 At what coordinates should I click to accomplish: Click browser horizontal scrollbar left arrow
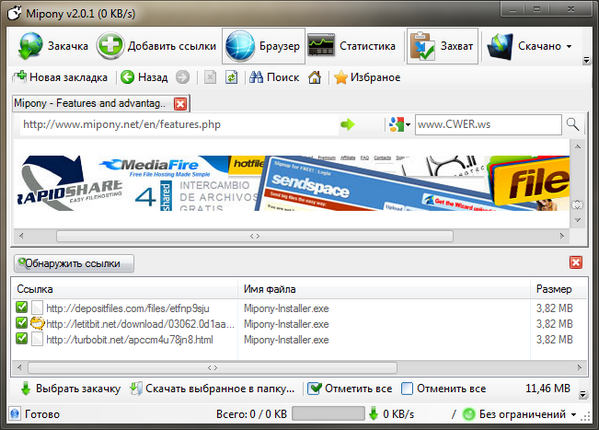pos(21,236)
